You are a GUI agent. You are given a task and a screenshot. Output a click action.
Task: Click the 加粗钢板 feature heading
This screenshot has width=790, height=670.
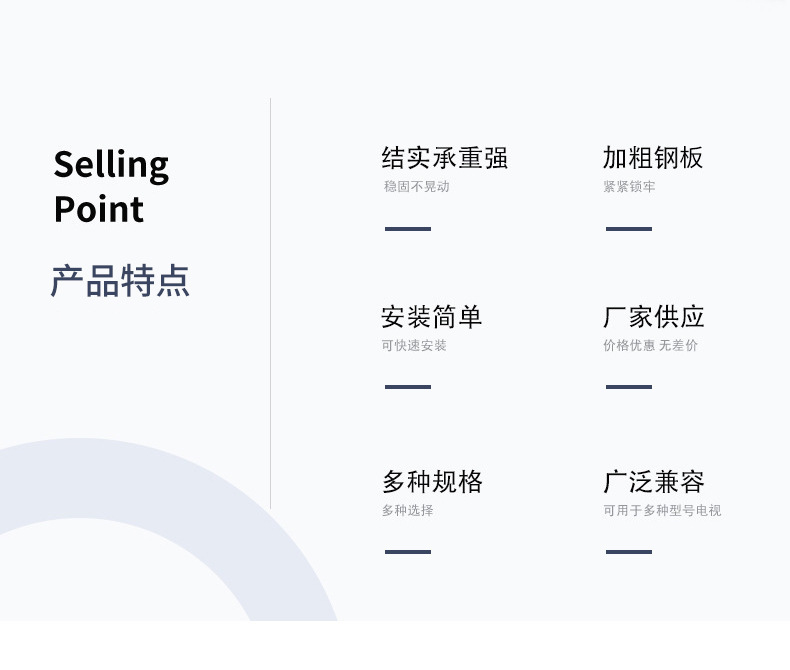[x=652, y=158]
